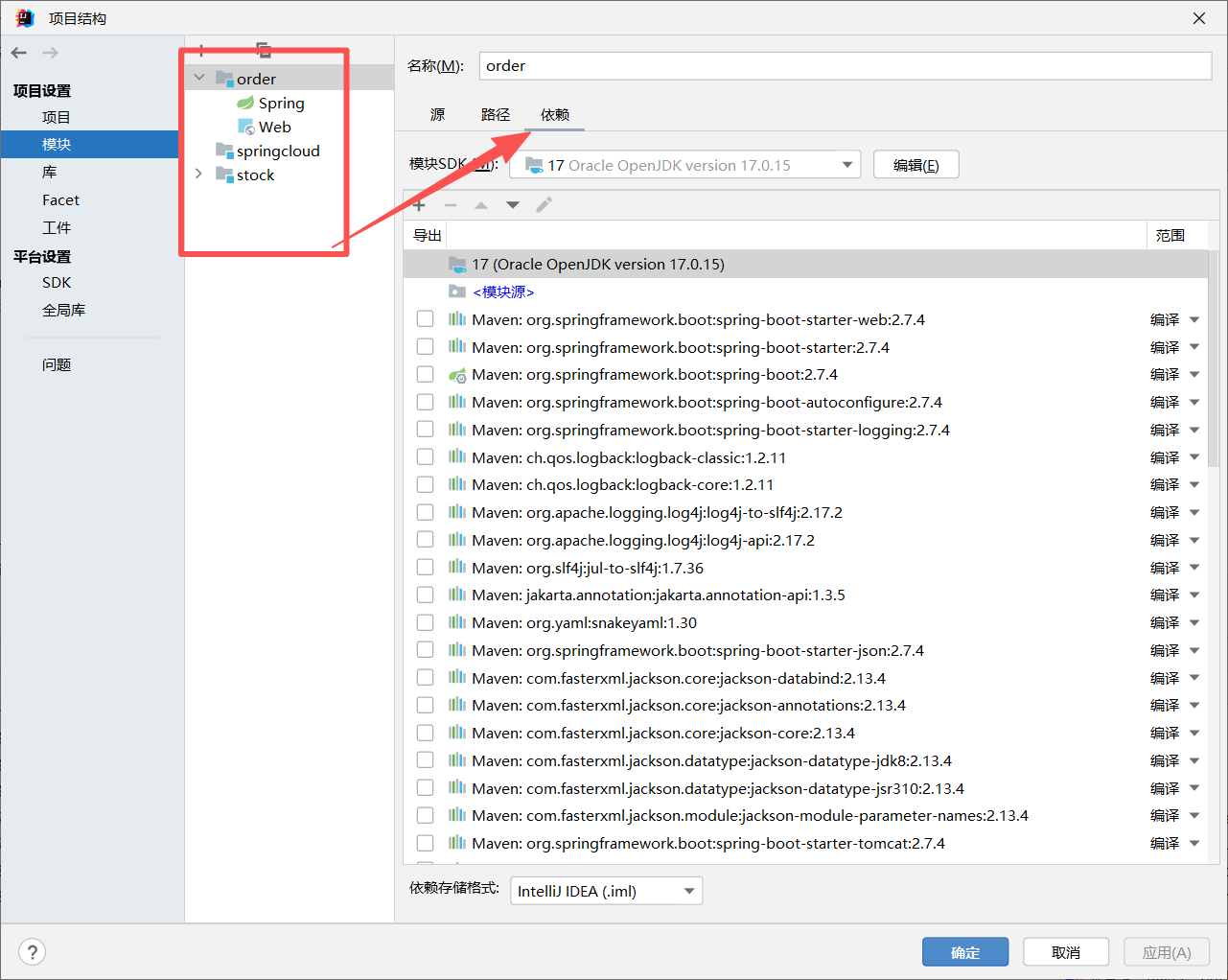Click the library icon for spring-boot-starter-web
The width and height of the screenshot is (1228, 980).
click(x=457, y=319)
